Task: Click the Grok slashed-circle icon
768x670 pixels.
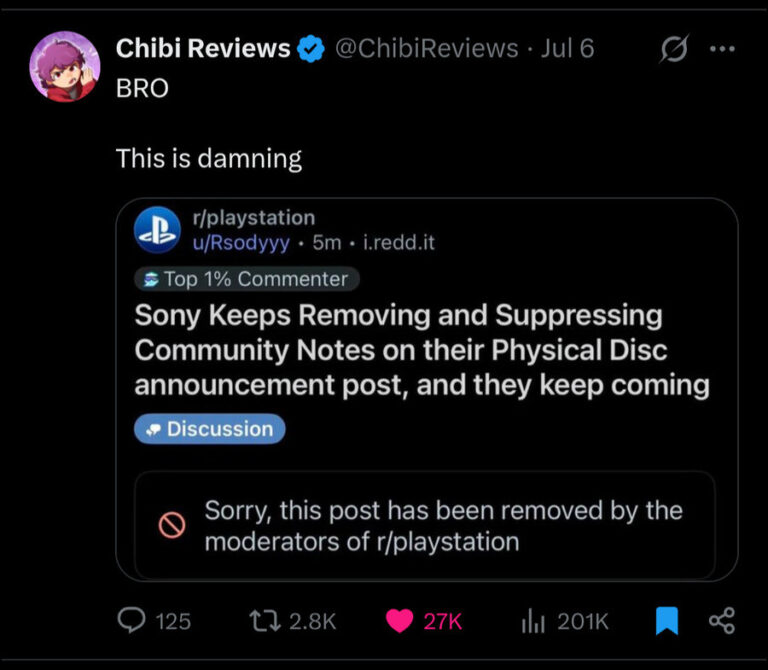Action: point(674,48)
